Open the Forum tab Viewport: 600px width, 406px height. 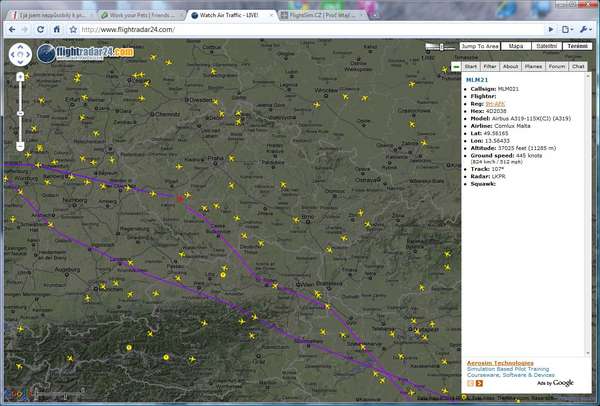click(x=557, y=67)
